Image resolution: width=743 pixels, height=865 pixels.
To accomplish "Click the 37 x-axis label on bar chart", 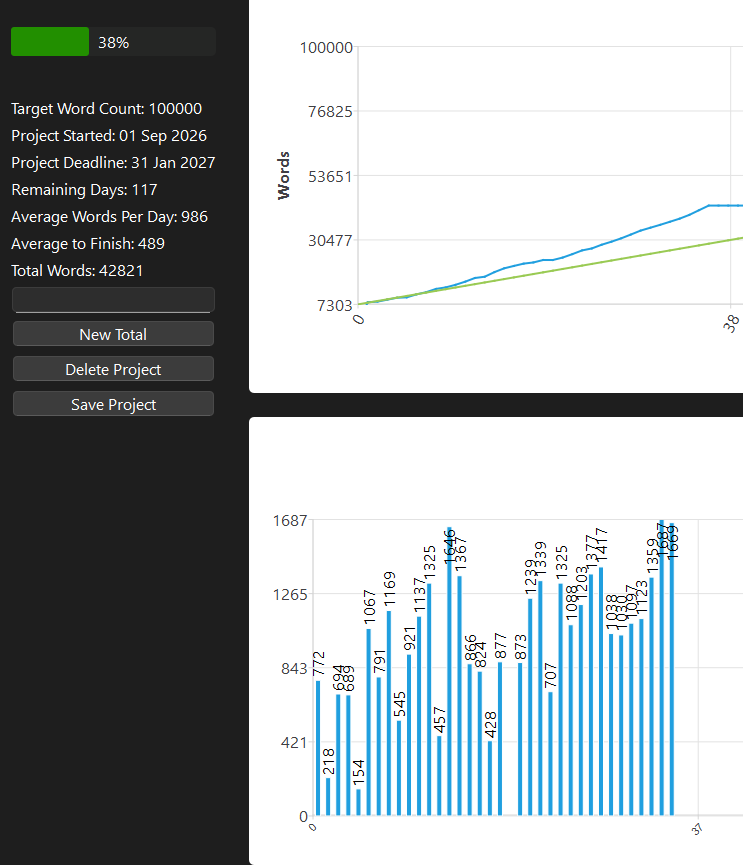I will point(697,829).
